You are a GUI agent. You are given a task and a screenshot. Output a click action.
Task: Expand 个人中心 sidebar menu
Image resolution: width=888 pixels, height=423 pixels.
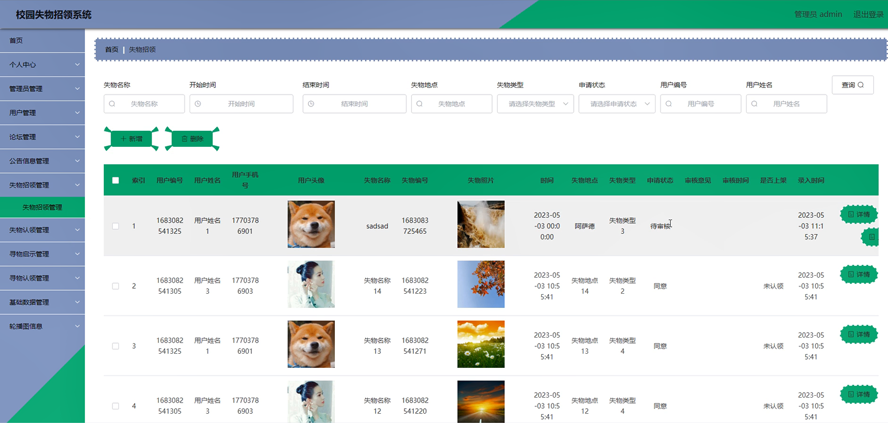tap(42, 65)
